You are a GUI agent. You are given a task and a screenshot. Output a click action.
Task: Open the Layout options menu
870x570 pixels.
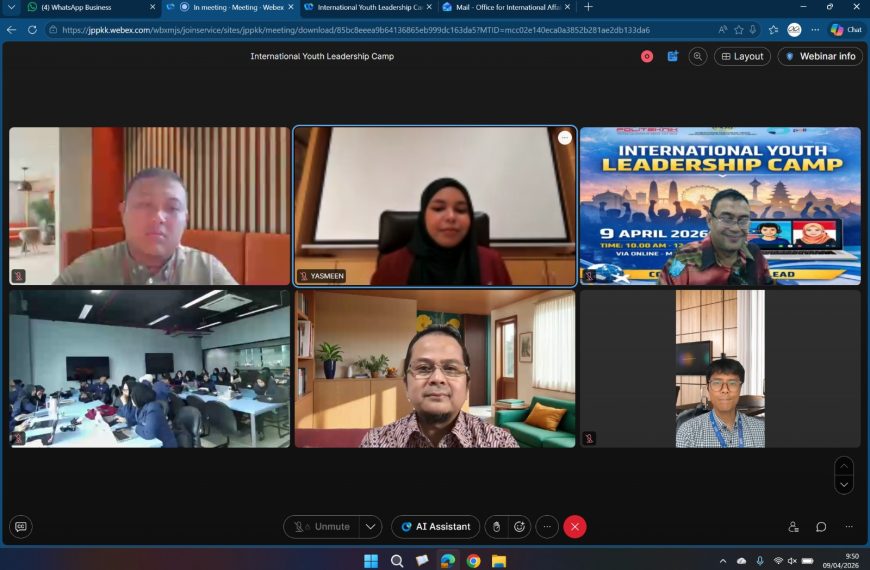(742, 56)
